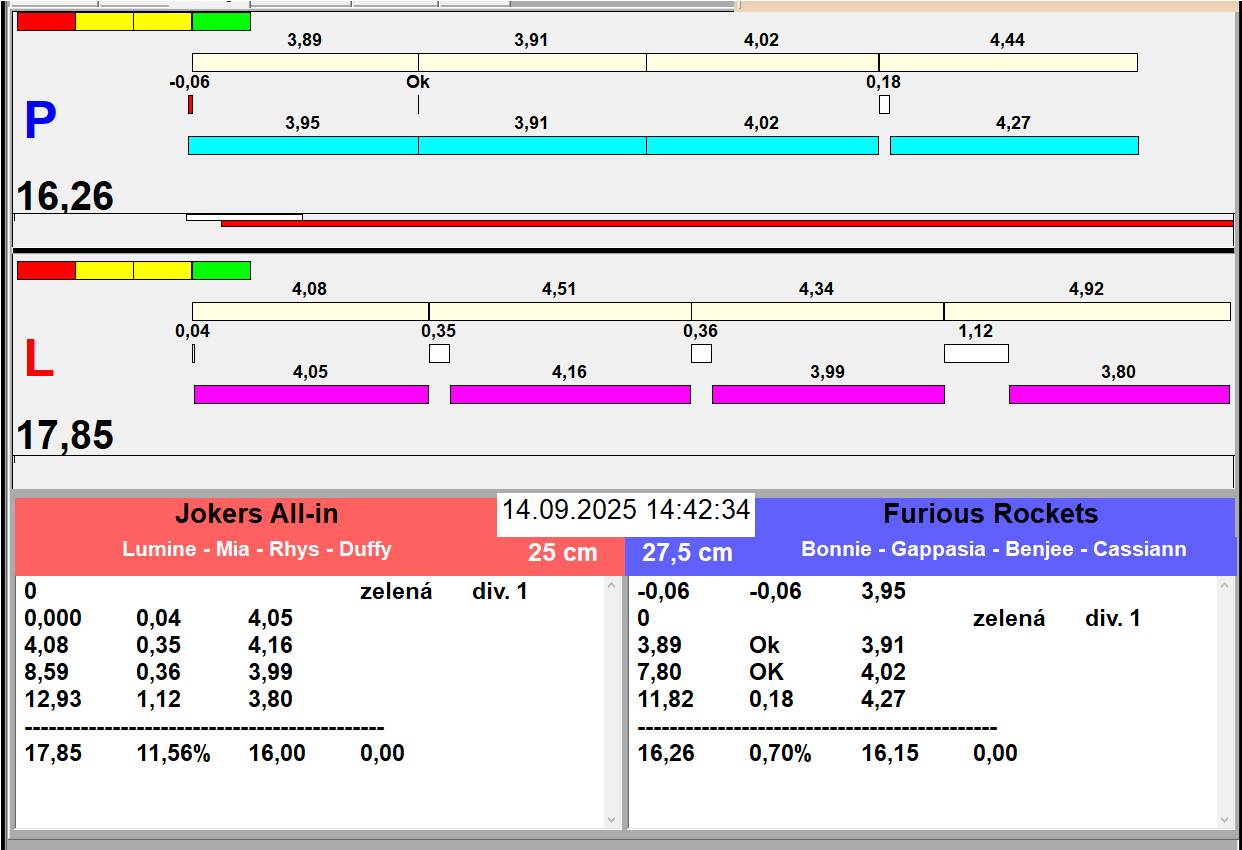Image resolution: width=1242 pixels, height=850 pixels.
Task: Click the small red -0,06 marker in lane P
Action: [x=190, y=104]
